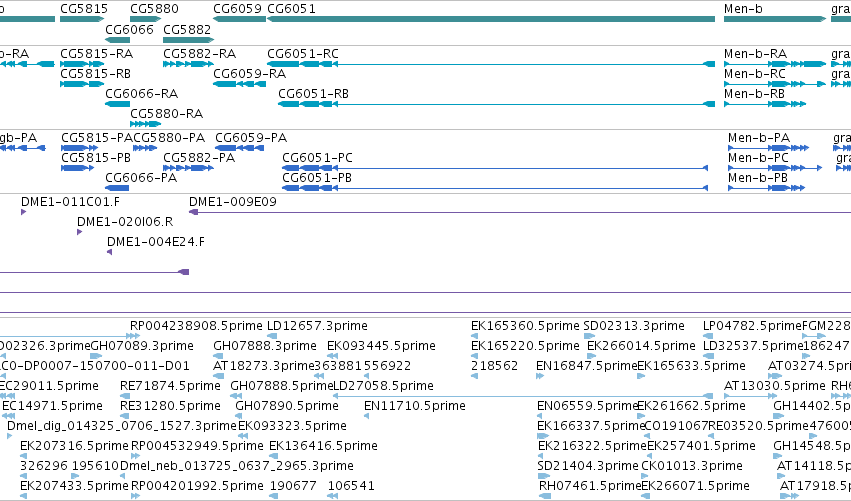Click the EK207316.5prime EST
851x501 pixels.
pyautogui.click(x=23, y=456)
